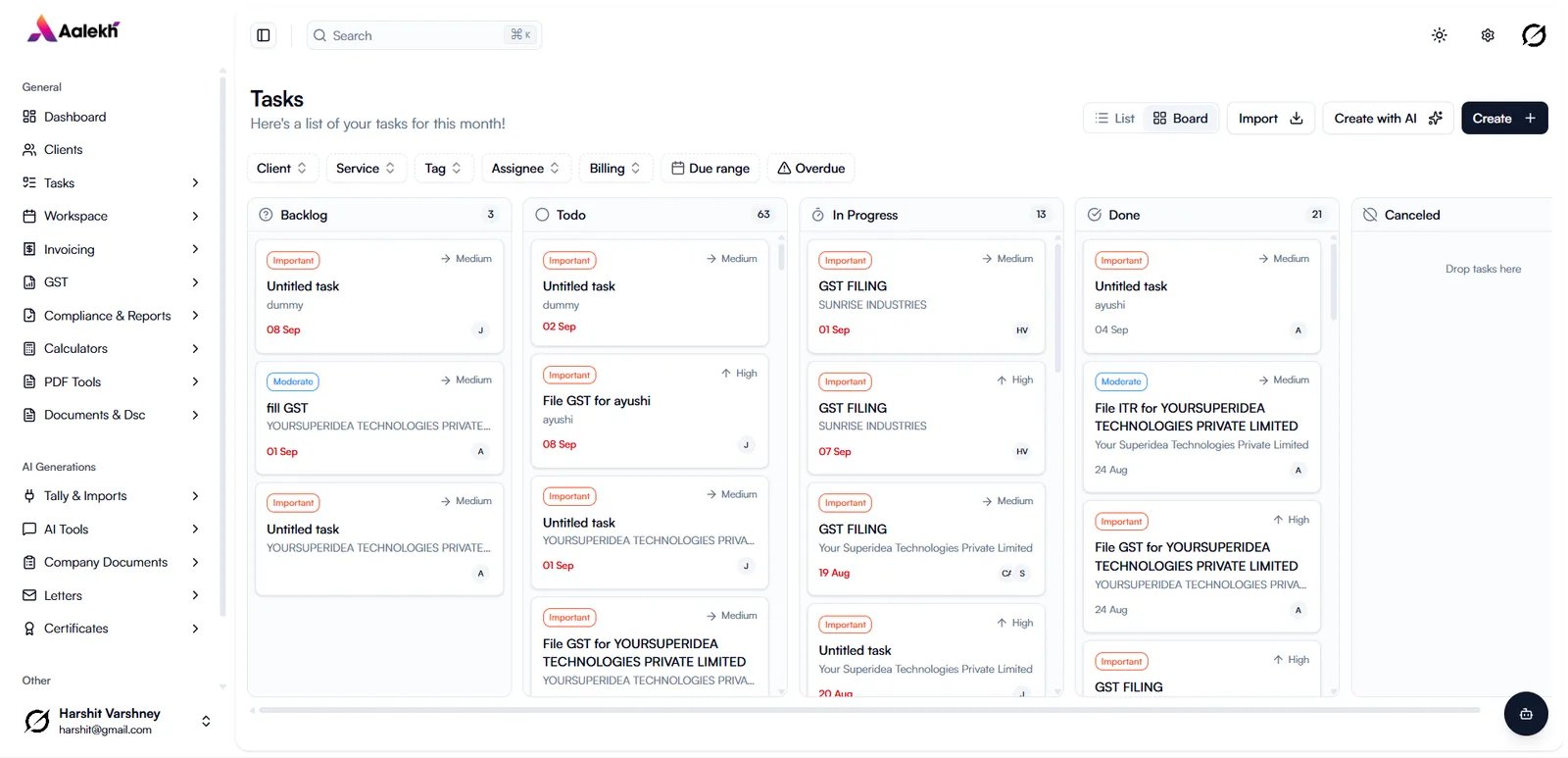Switch theme with the sun icon
Image resolution: width=1568 pixels, height=758 pixels.
pyautogui.click(x=1439, y=35)
